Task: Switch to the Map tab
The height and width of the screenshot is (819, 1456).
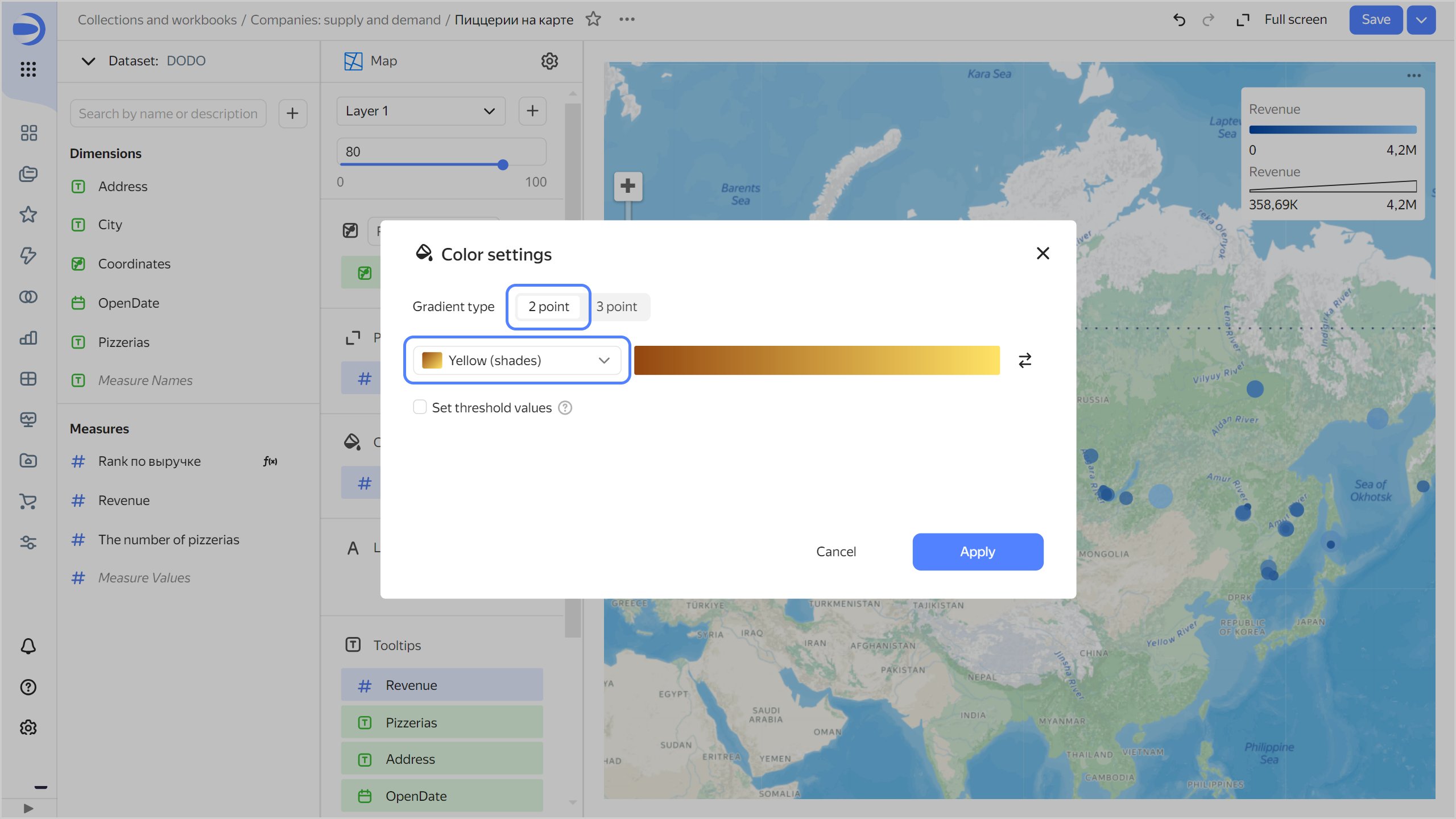Action: [383, 61]
